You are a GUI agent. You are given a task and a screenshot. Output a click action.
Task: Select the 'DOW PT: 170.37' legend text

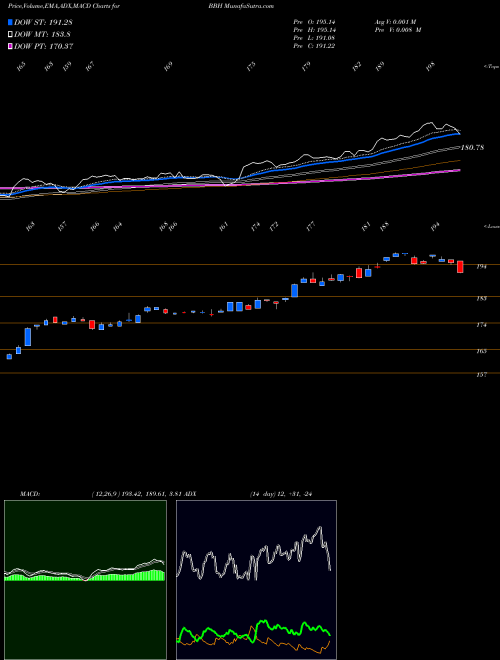click(44, 46)
